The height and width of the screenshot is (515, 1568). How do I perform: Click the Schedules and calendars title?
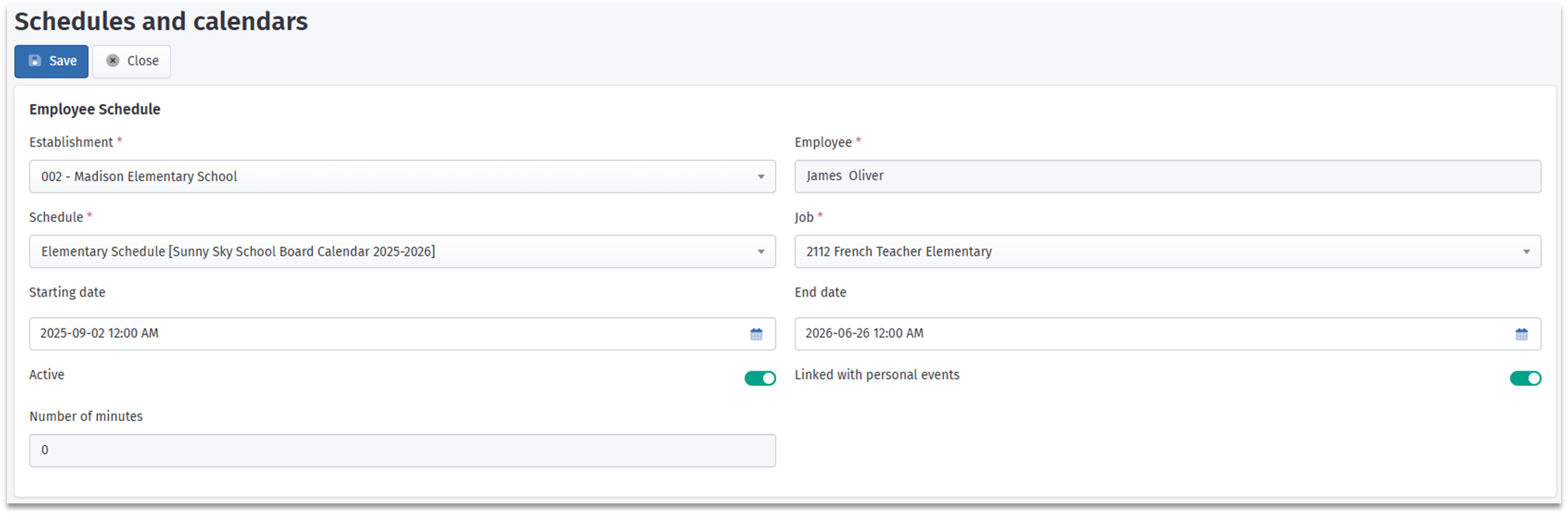tap(161, 22)
